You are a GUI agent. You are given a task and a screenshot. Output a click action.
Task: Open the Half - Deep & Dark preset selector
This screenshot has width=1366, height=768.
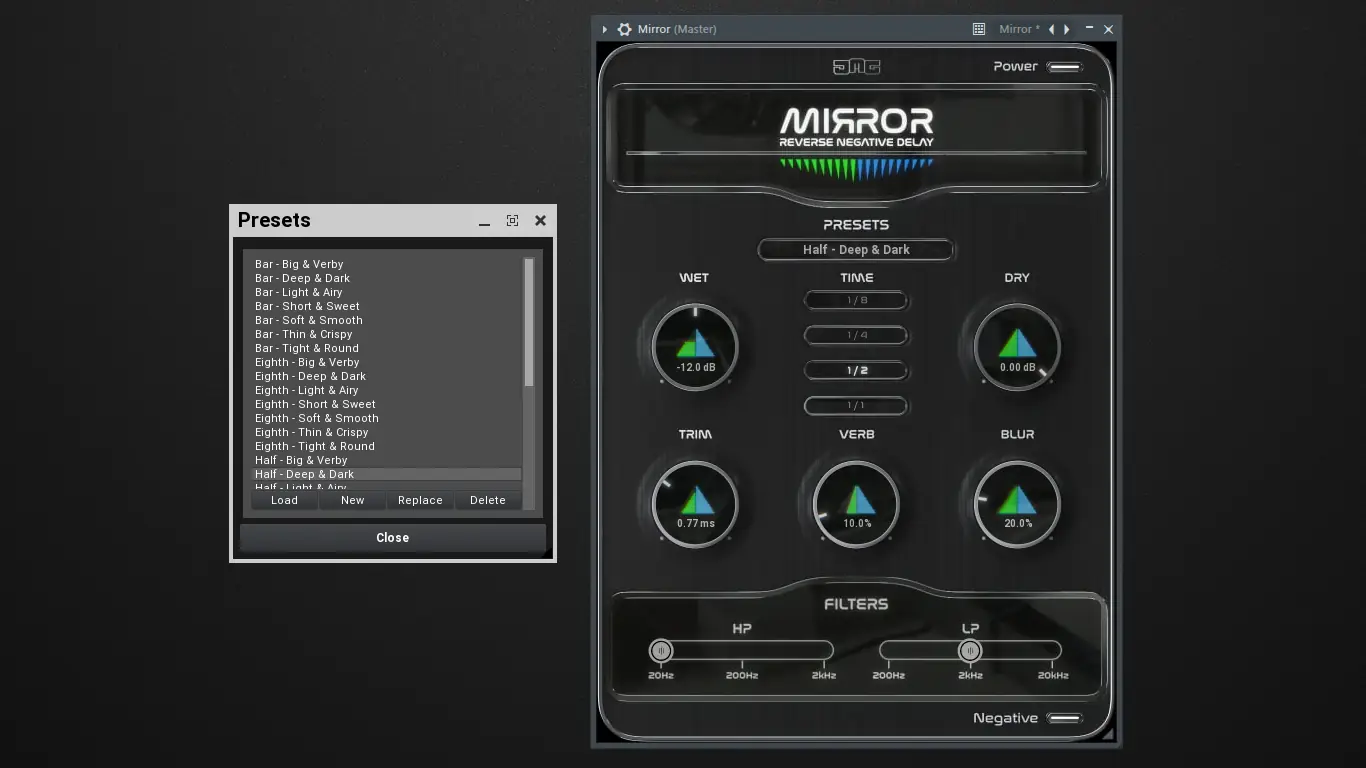pos(856,250)
